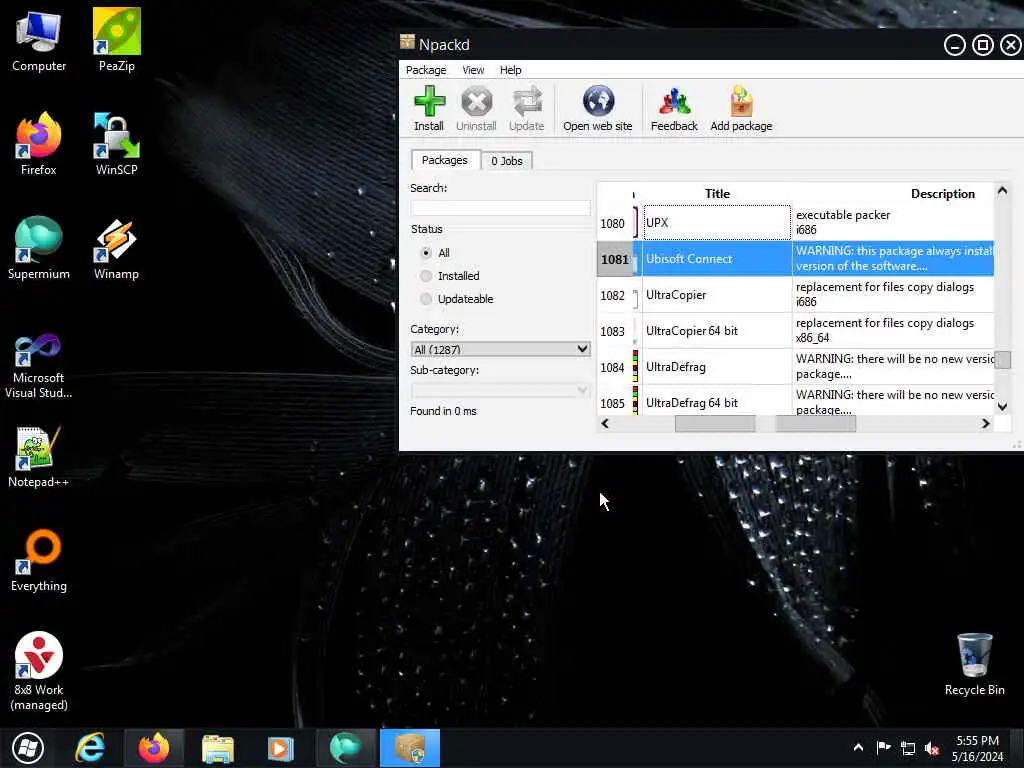The image size is (1024, 768).
Task: Select the UPX package row
Action: pyautogui.click(x=795, y=223)
